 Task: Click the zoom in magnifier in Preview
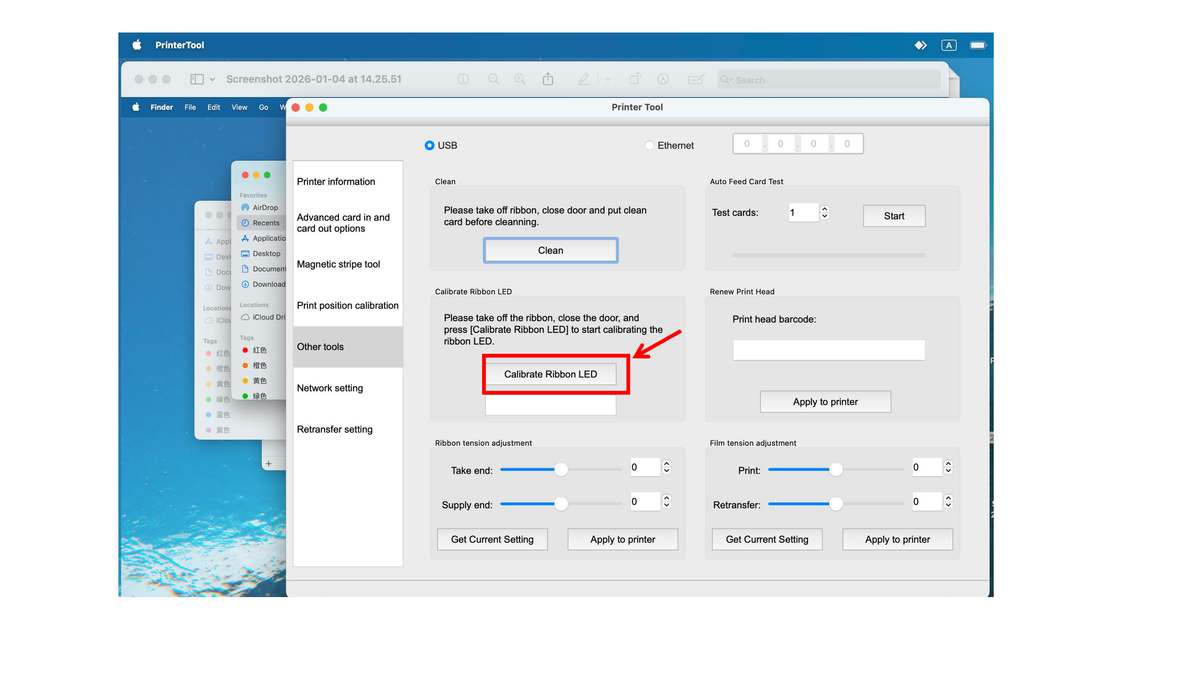click(520, 79)
